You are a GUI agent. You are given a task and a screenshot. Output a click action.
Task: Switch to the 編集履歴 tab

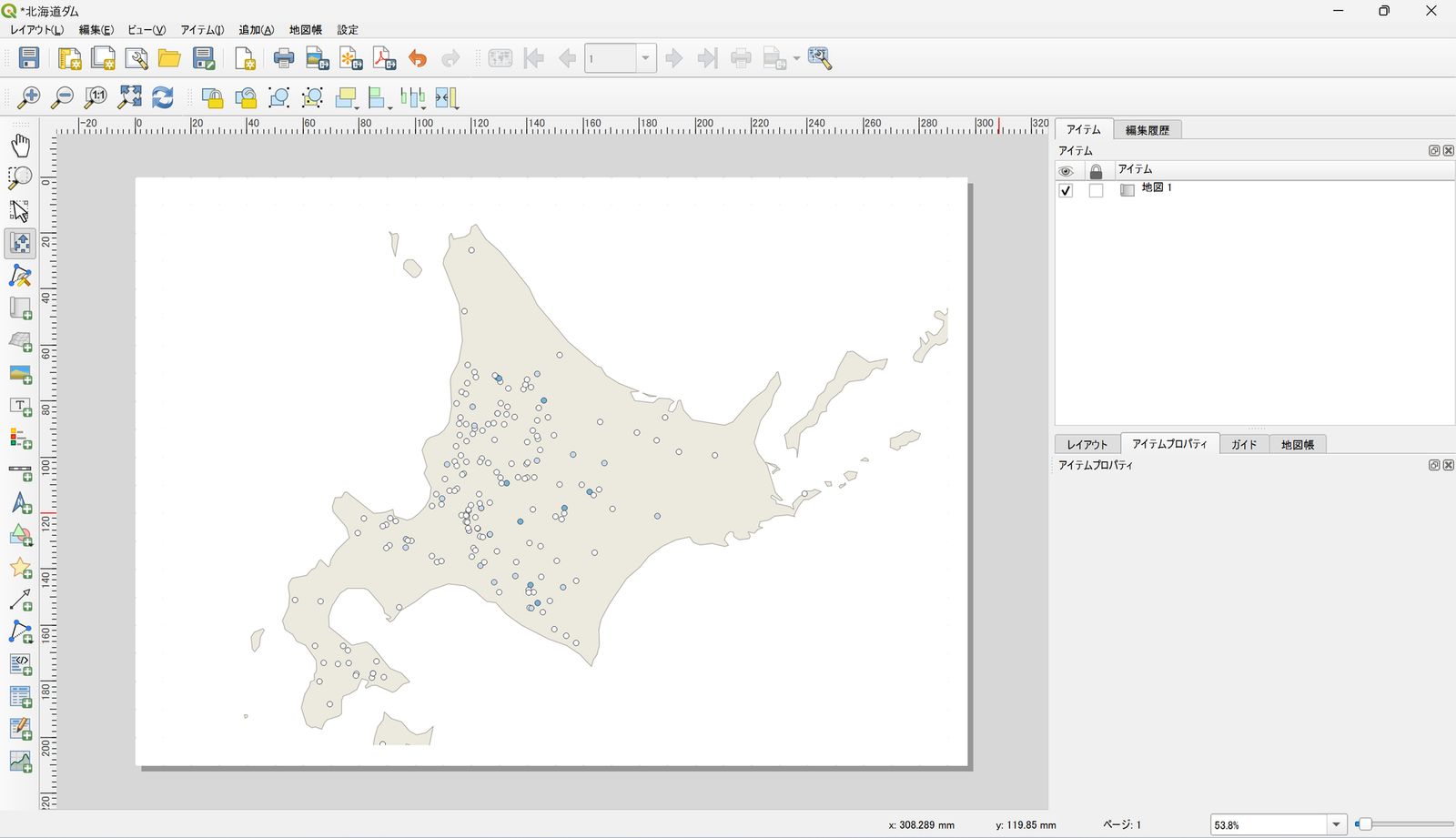point(1147,130)
